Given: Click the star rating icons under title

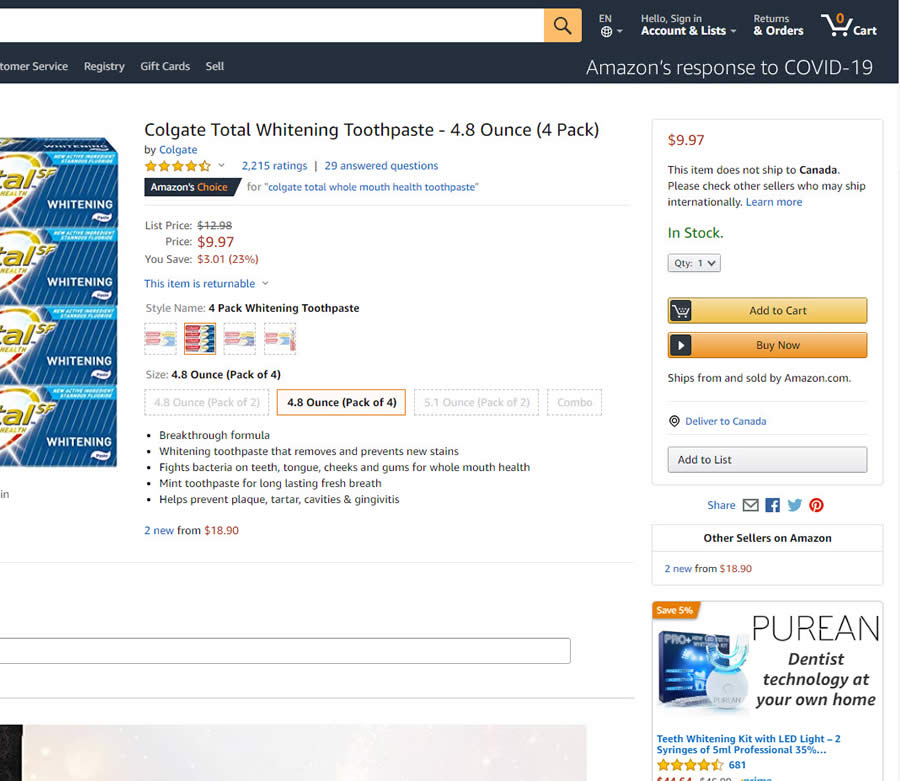Looking at the screenshot, I should click(x=178, y=166).
